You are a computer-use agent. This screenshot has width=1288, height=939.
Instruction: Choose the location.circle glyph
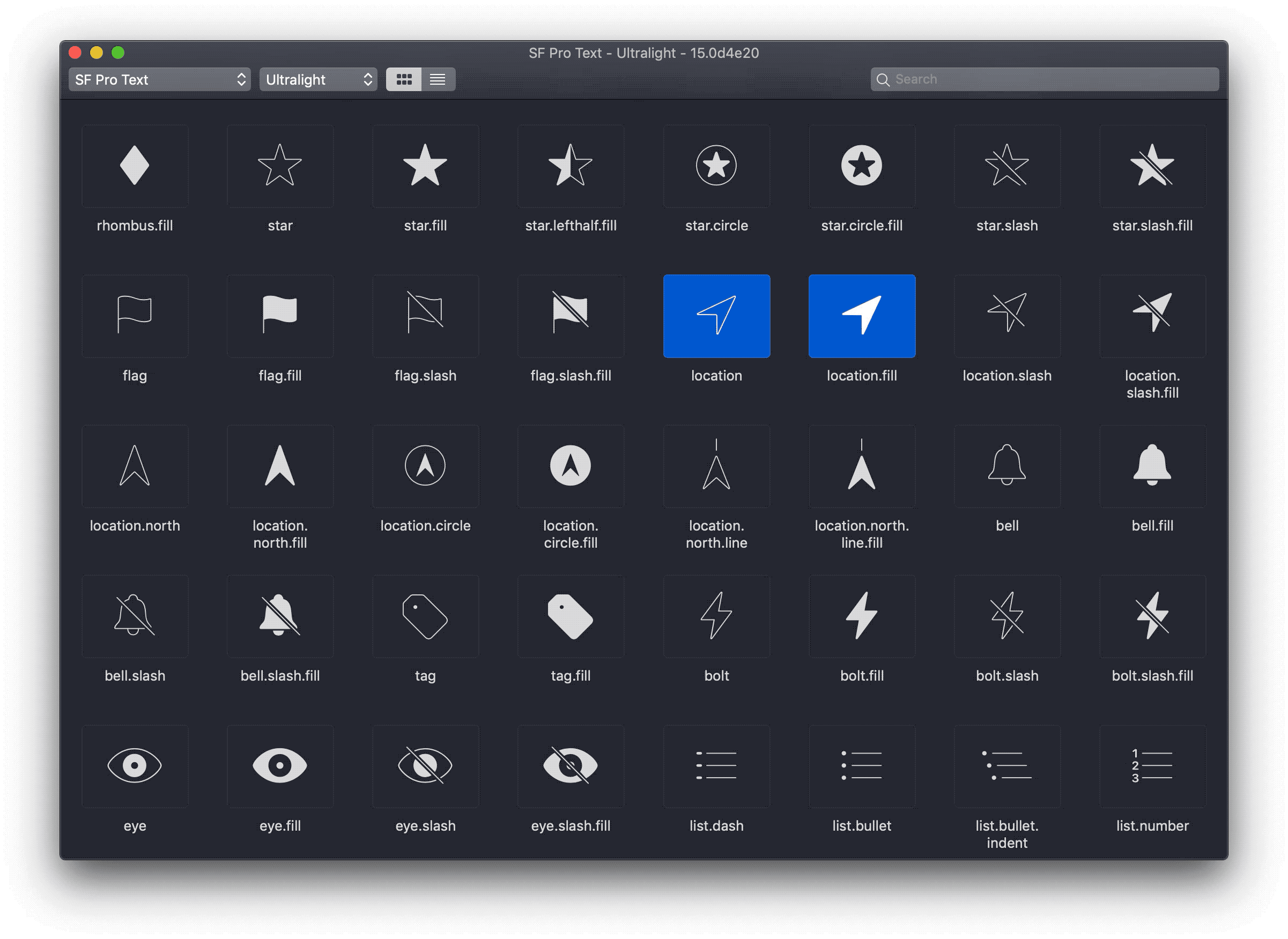[x=425, y=466]
